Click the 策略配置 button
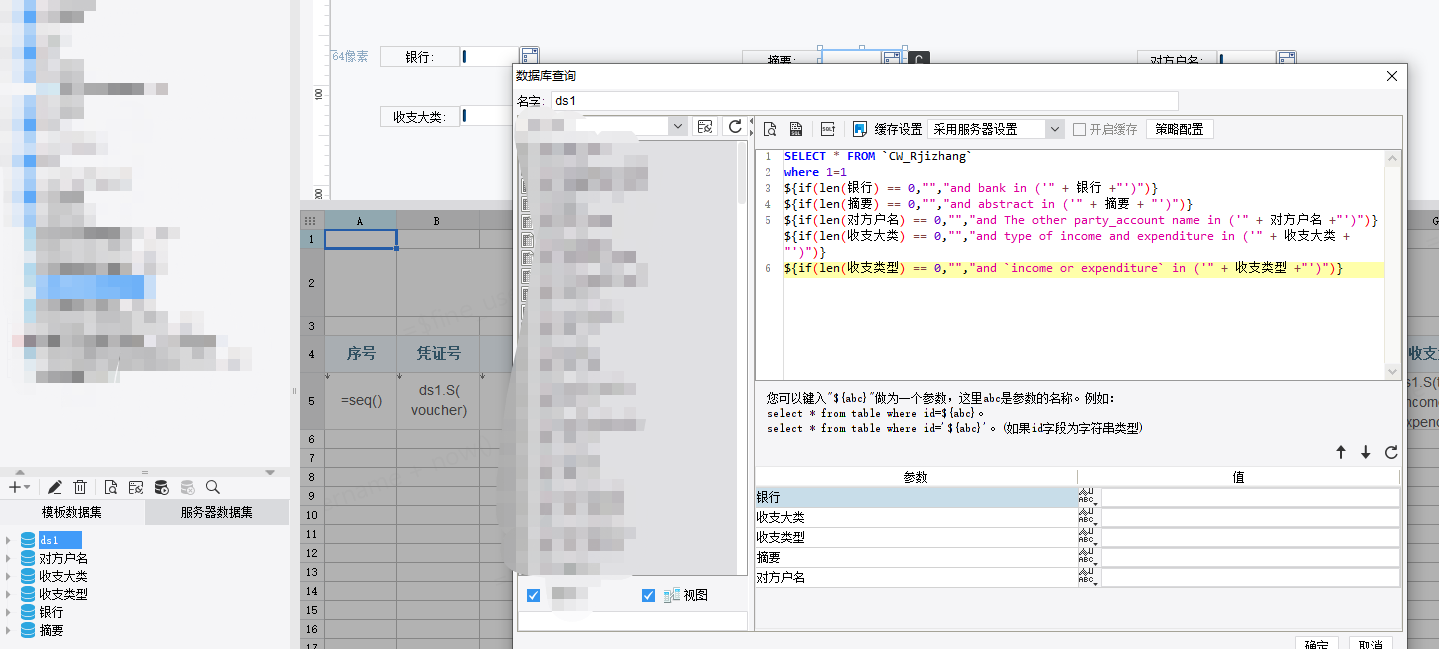Screen dimensions: 1439x649 (x=1179, y=129)
